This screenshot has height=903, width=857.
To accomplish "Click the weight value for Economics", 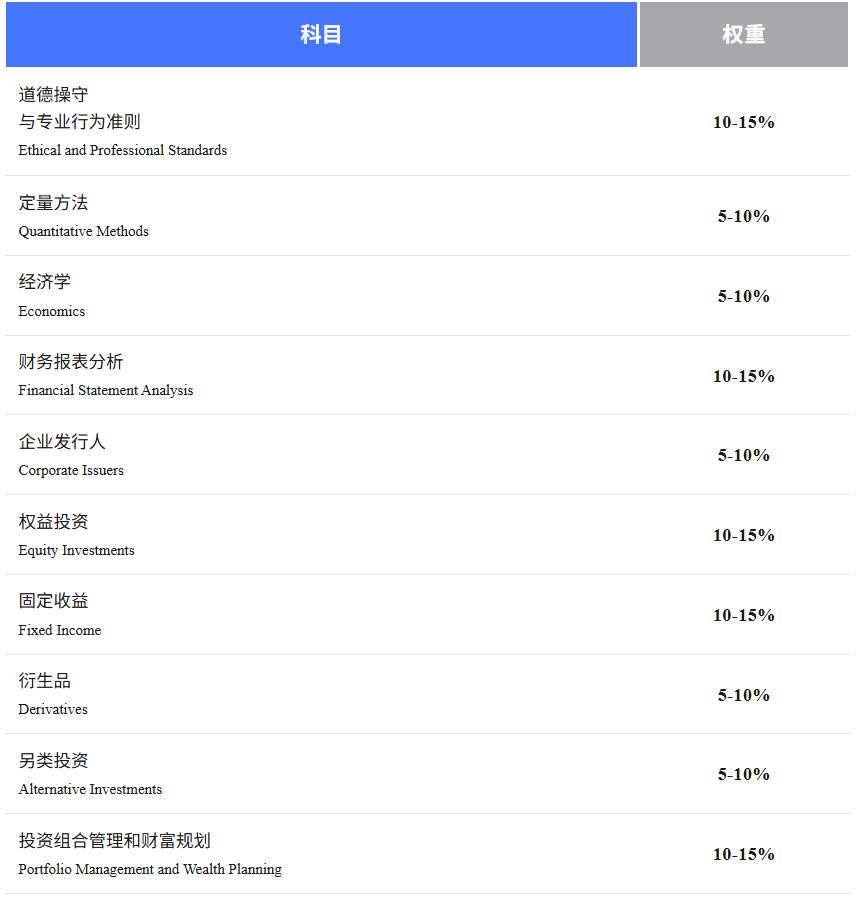I will pyautogui.click(x=743, y=296).
